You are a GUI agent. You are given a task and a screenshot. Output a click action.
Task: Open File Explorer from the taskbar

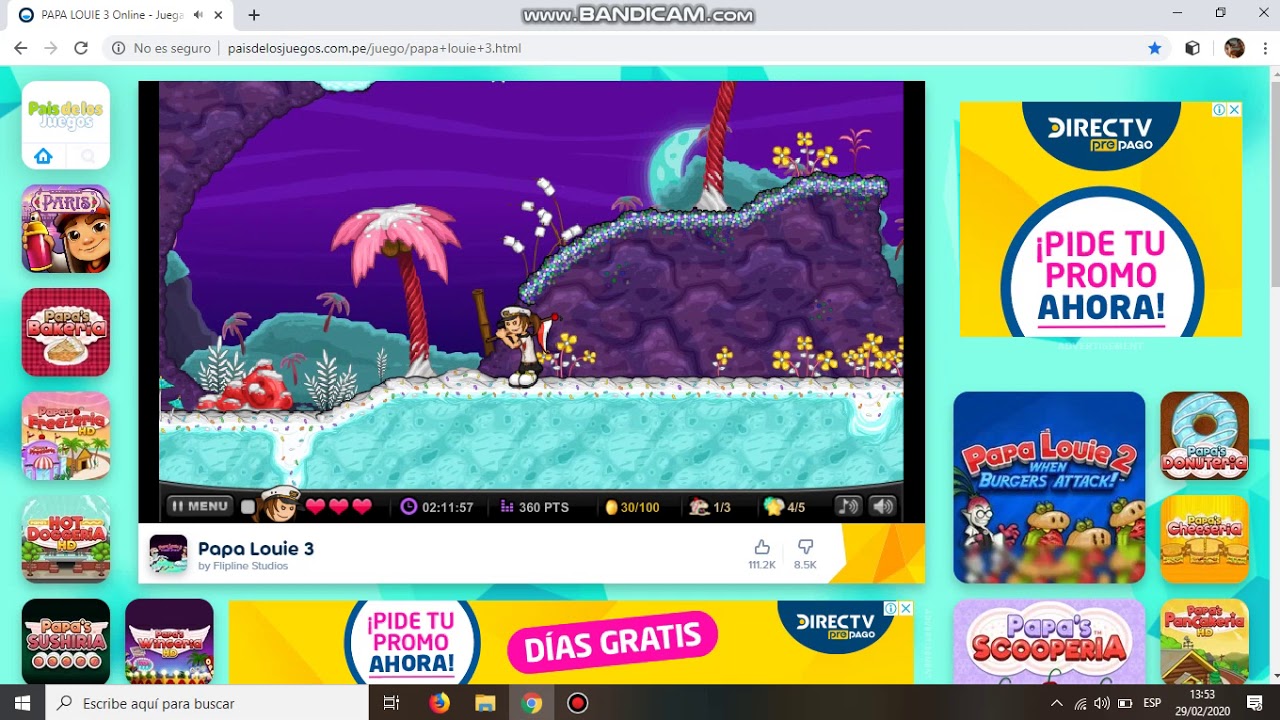click(x=485, y=703)
